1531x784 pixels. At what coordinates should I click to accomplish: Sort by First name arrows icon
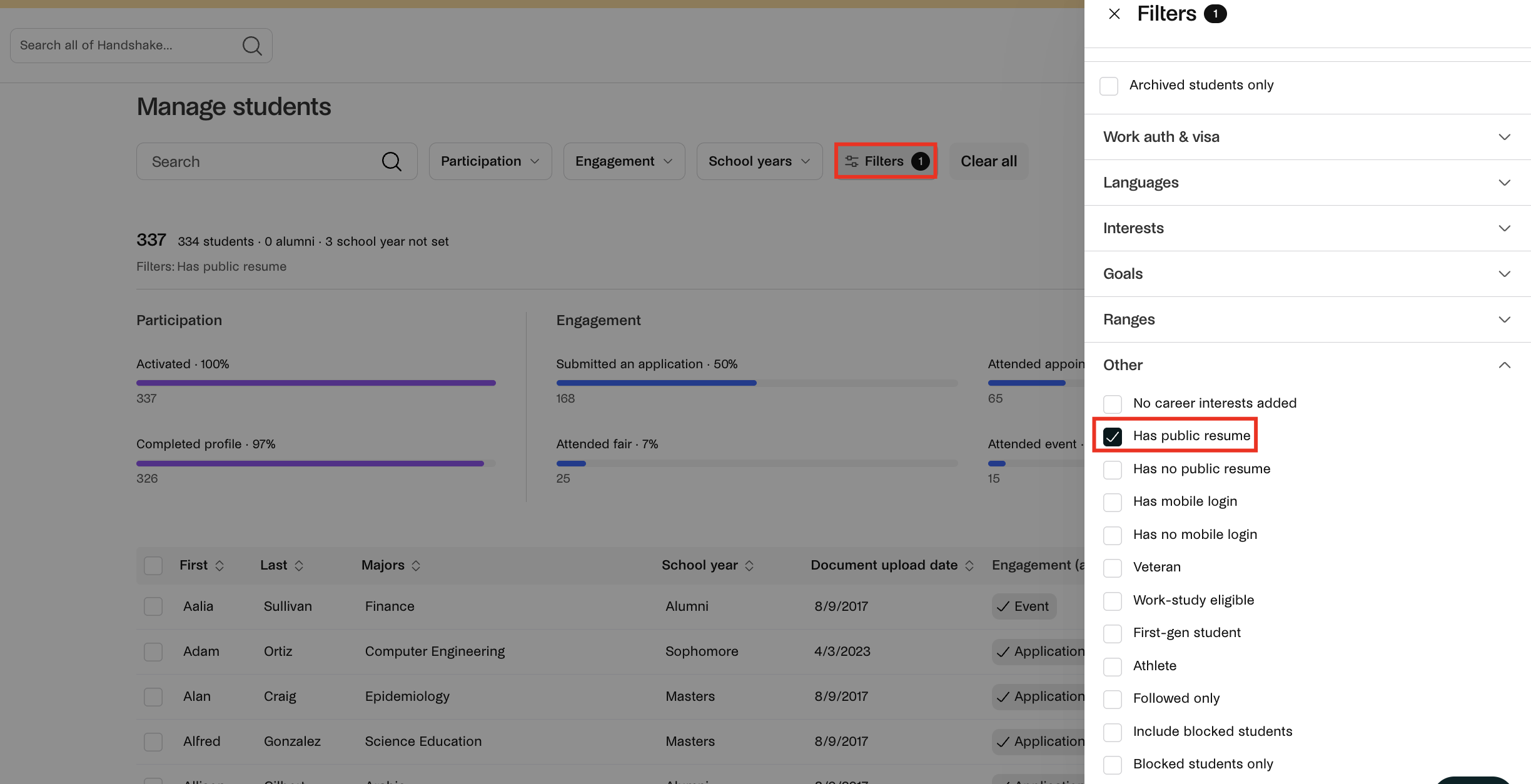220,566
